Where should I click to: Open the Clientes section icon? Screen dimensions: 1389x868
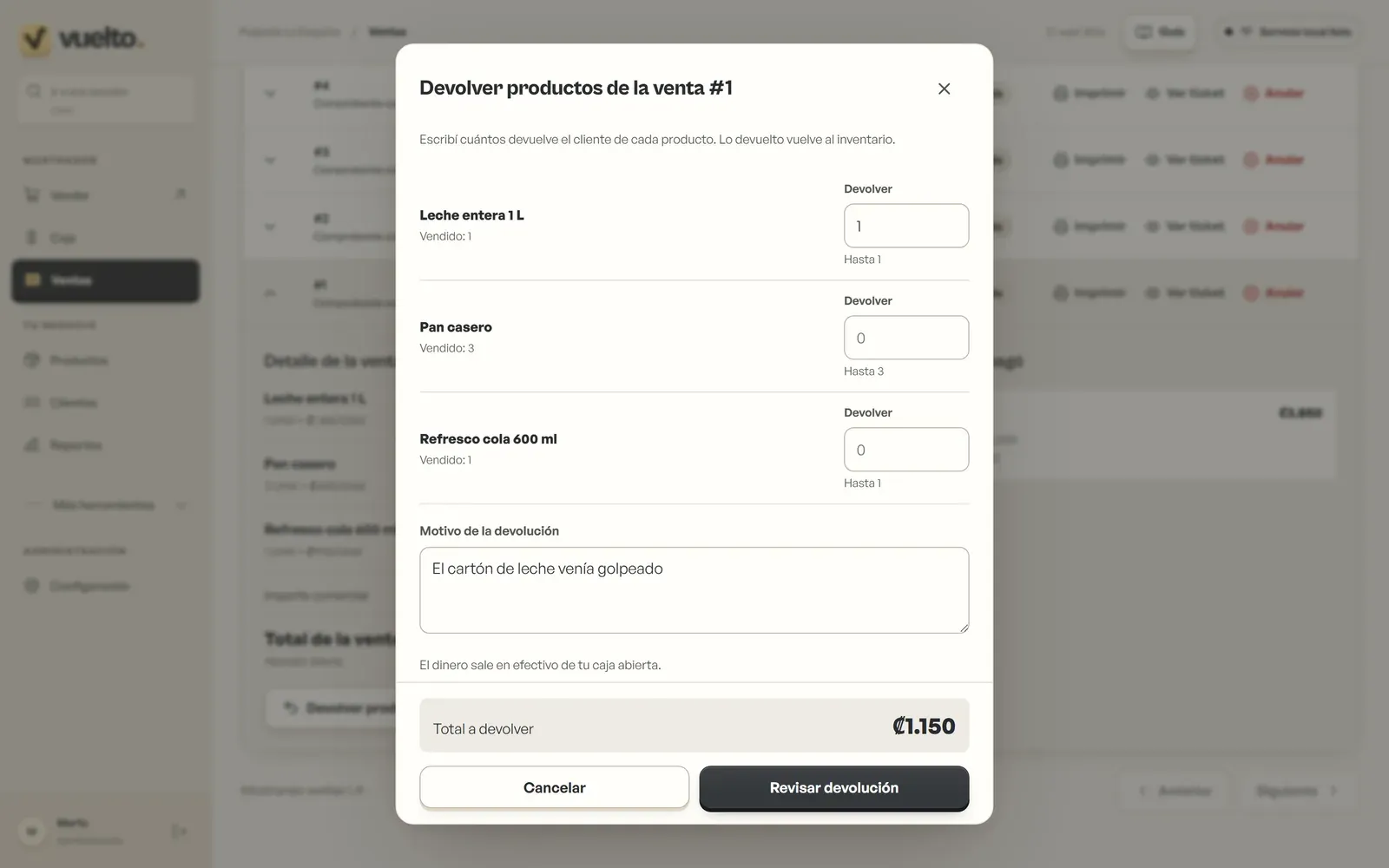(32, 403)
